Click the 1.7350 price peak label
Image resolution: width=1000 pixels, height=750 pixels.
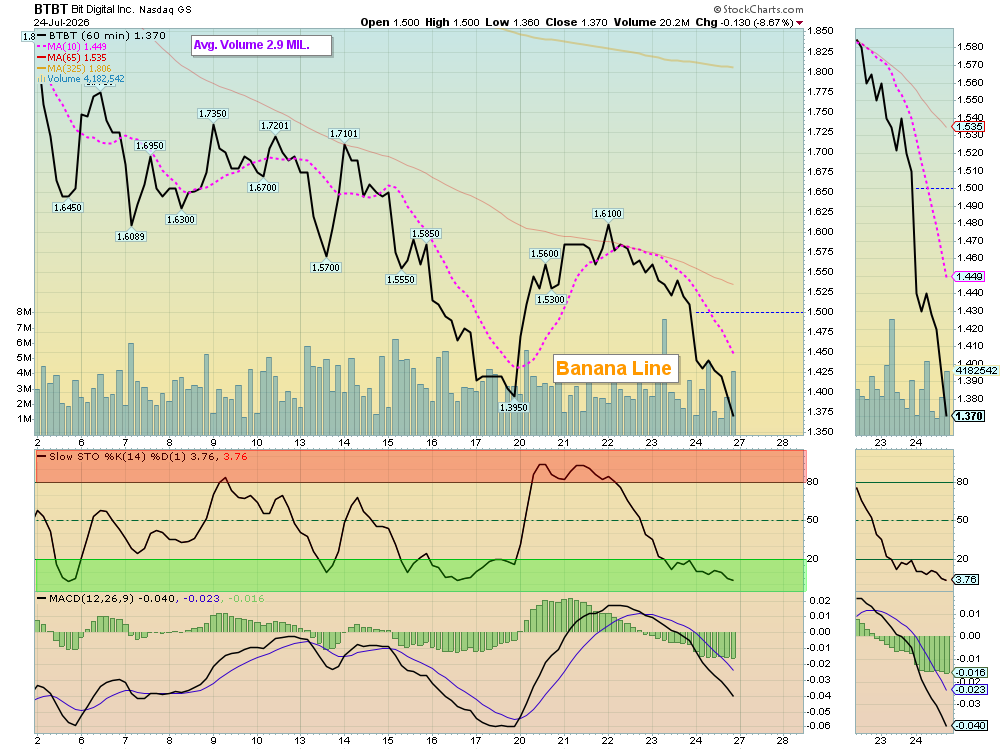point(212,114)
